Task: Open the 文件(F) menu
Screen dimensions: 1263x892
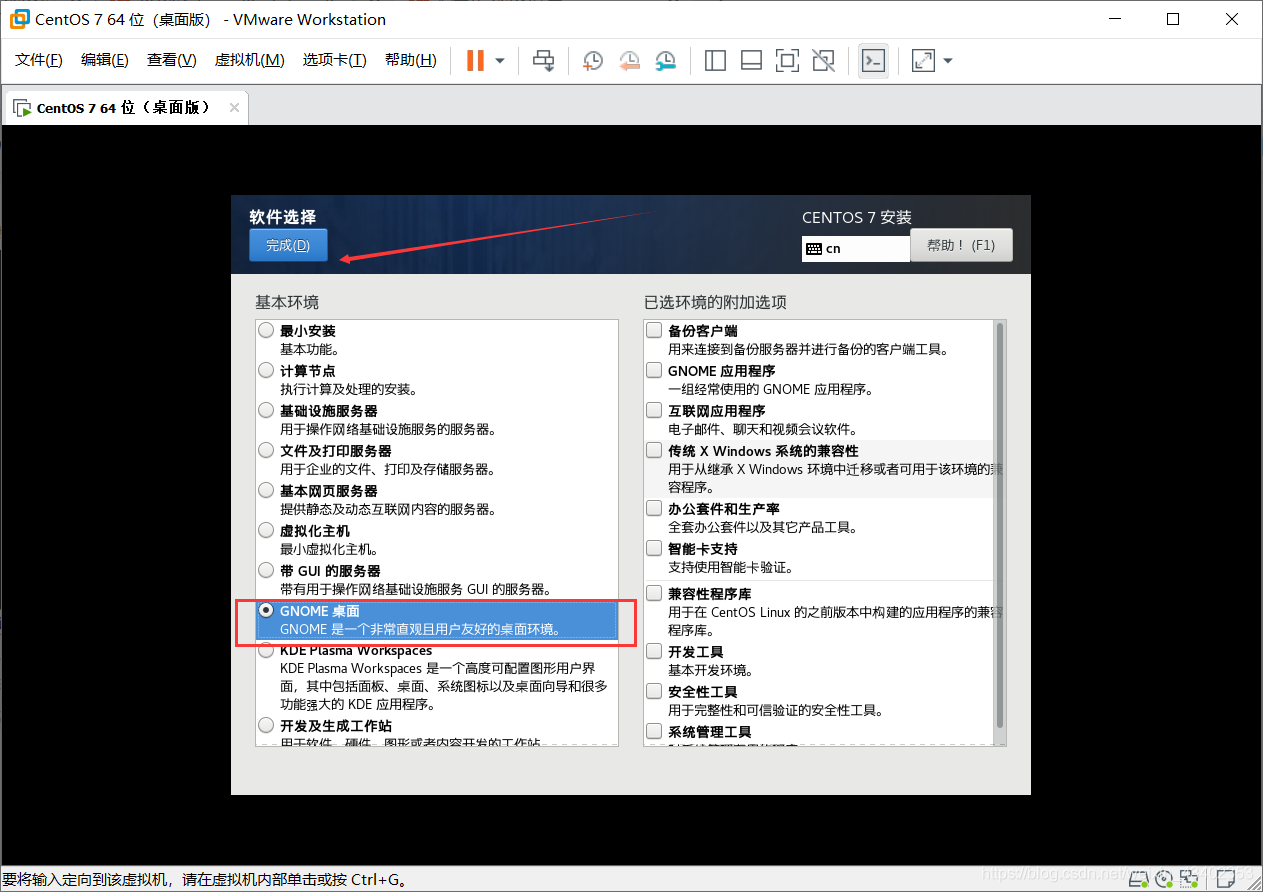Action: point(39,61)
